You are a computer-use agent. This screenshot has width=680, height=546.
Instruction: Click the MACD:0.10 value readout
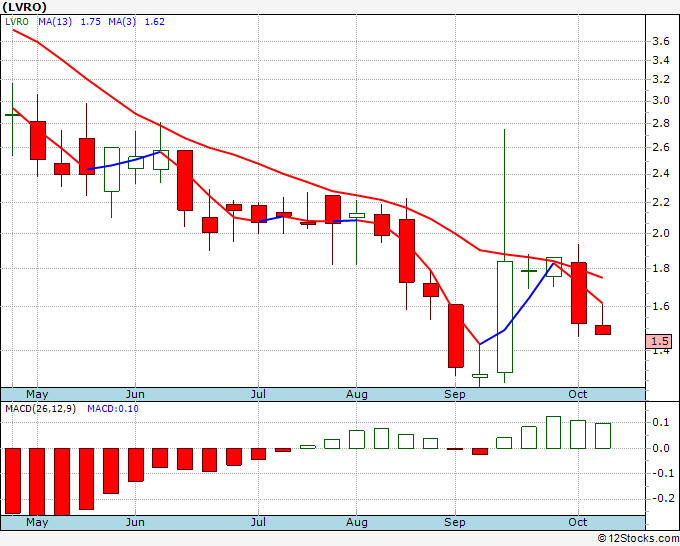pos(113,409)
